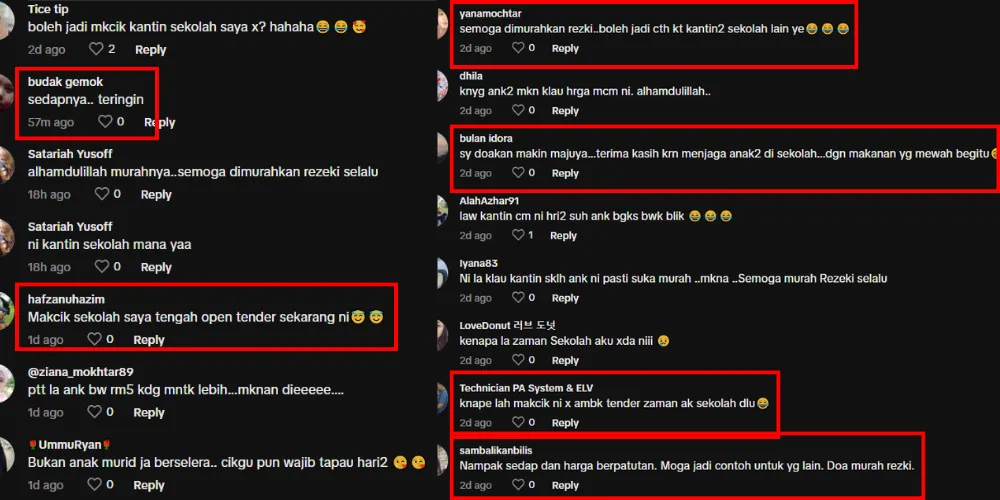Tap heart on hafzanuhazim's comment

click(x=94, y=340)
